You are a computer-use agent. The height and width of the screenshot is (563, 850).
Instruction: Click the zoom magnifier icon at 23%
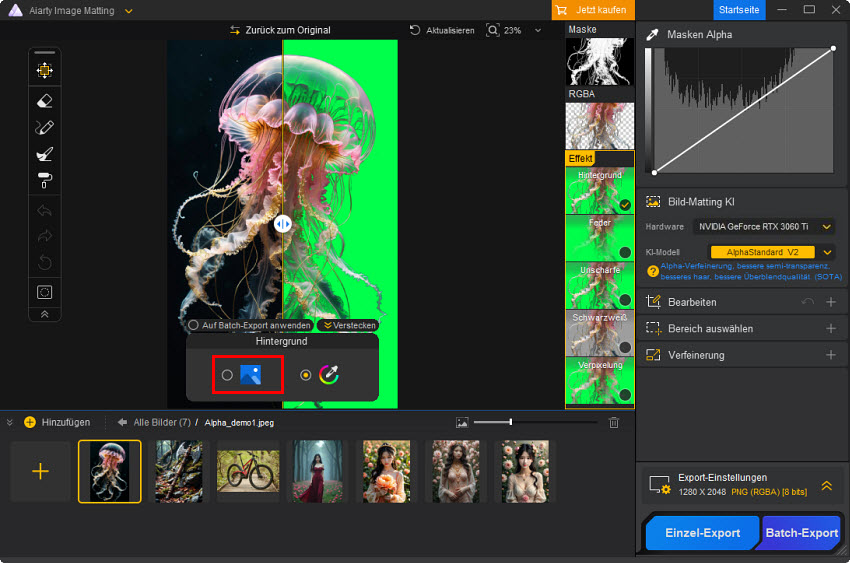click(x=492, y=30)
